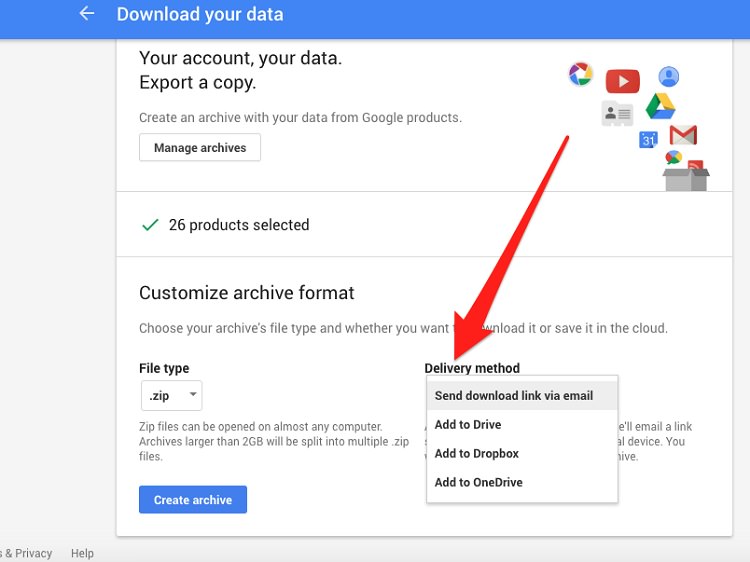Click the red YouTube play icon

622,81
